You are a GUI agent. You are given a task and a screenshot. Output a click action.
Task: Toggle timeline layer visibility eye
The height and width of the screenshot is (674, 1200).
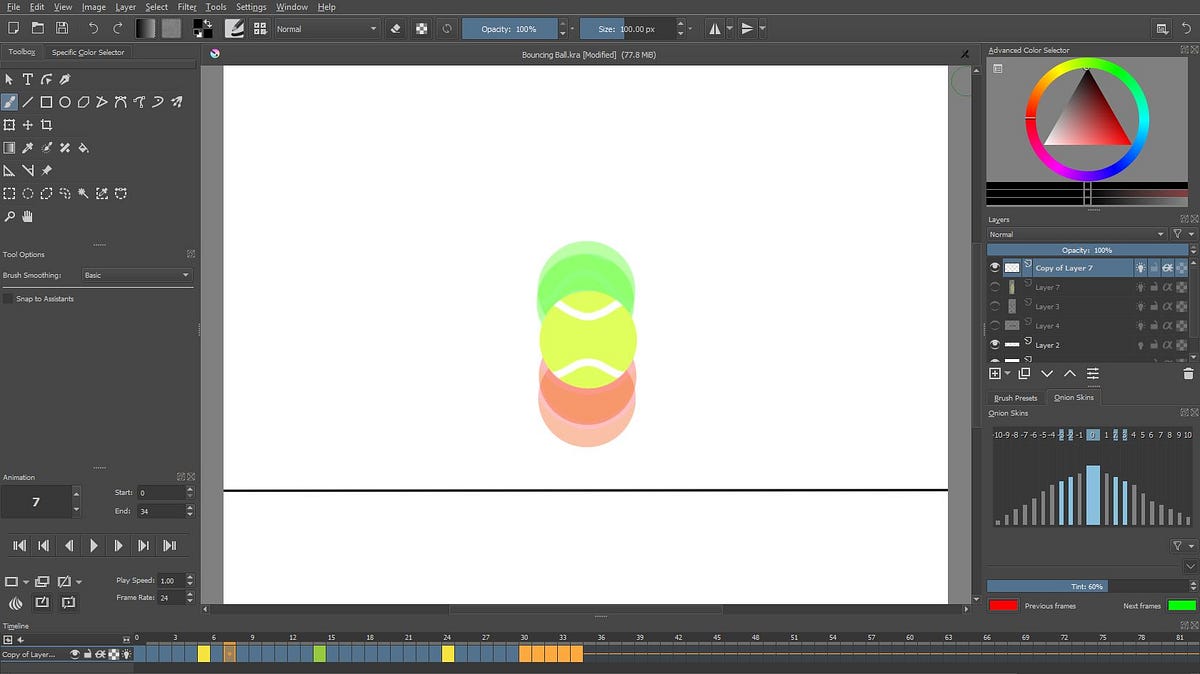point(74,654)
